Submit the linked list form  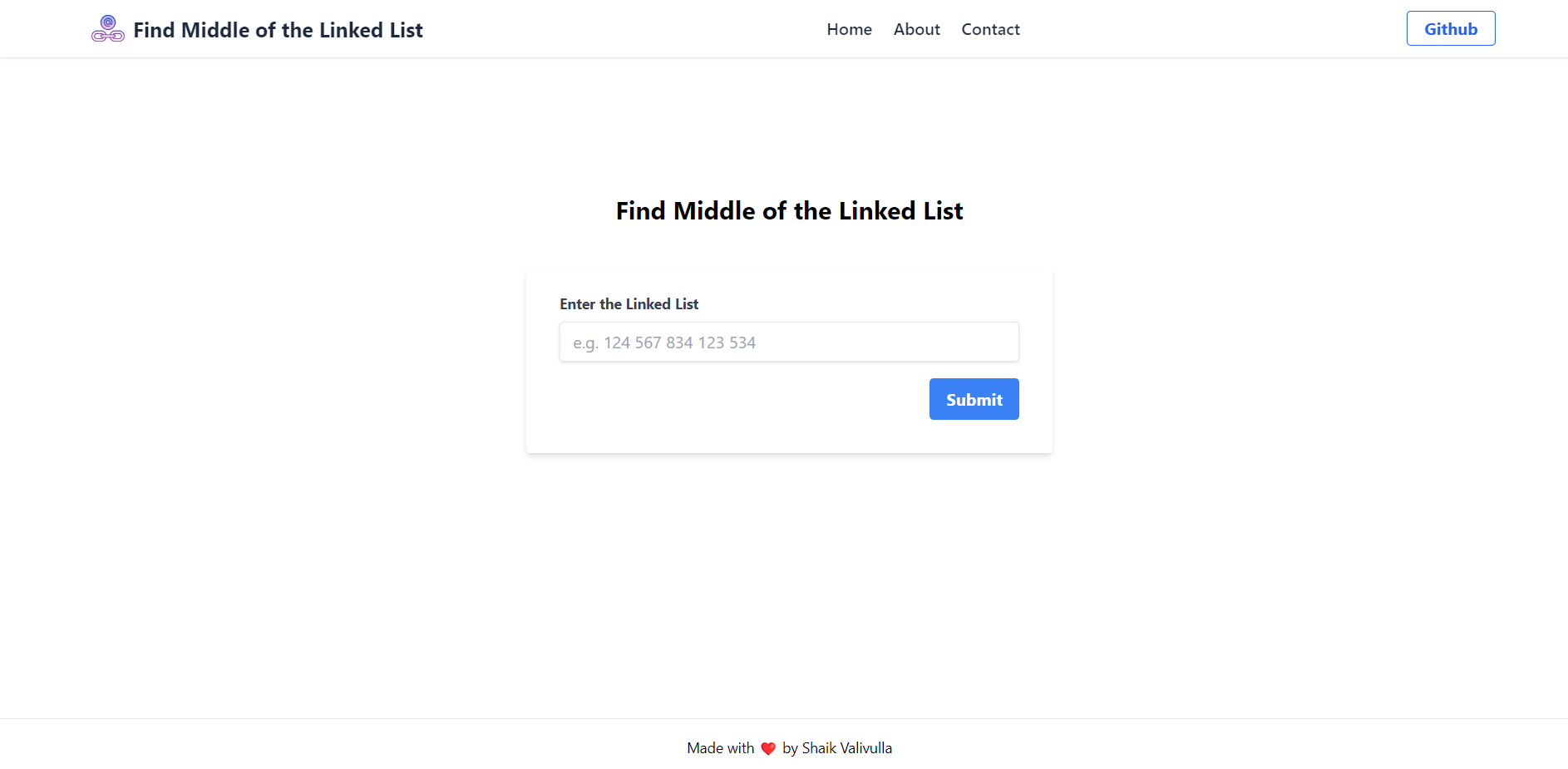tap(974, 399)
